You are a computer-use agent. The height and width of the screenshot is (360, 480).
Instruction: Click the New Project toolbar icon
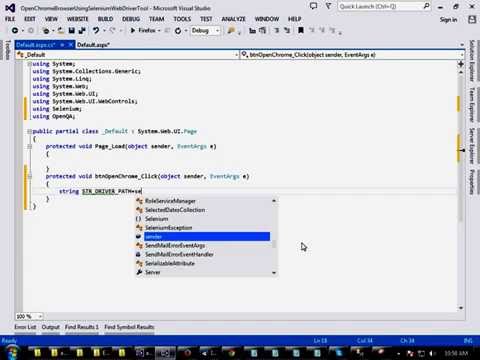[x=46, y=31]
